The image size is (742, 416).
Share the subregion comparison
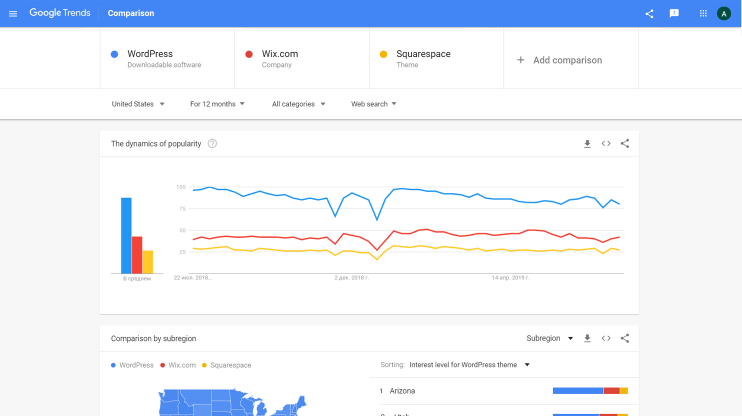(x=625, y=338)
